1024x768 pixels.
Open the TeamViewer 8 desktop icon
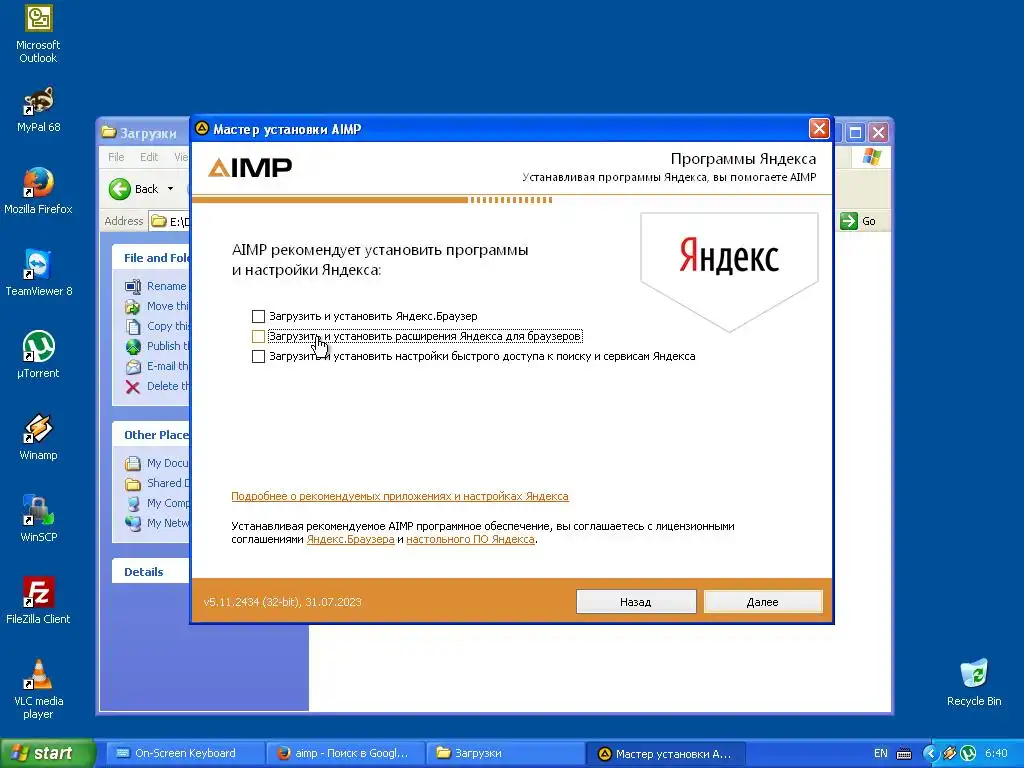click(38, 273)
